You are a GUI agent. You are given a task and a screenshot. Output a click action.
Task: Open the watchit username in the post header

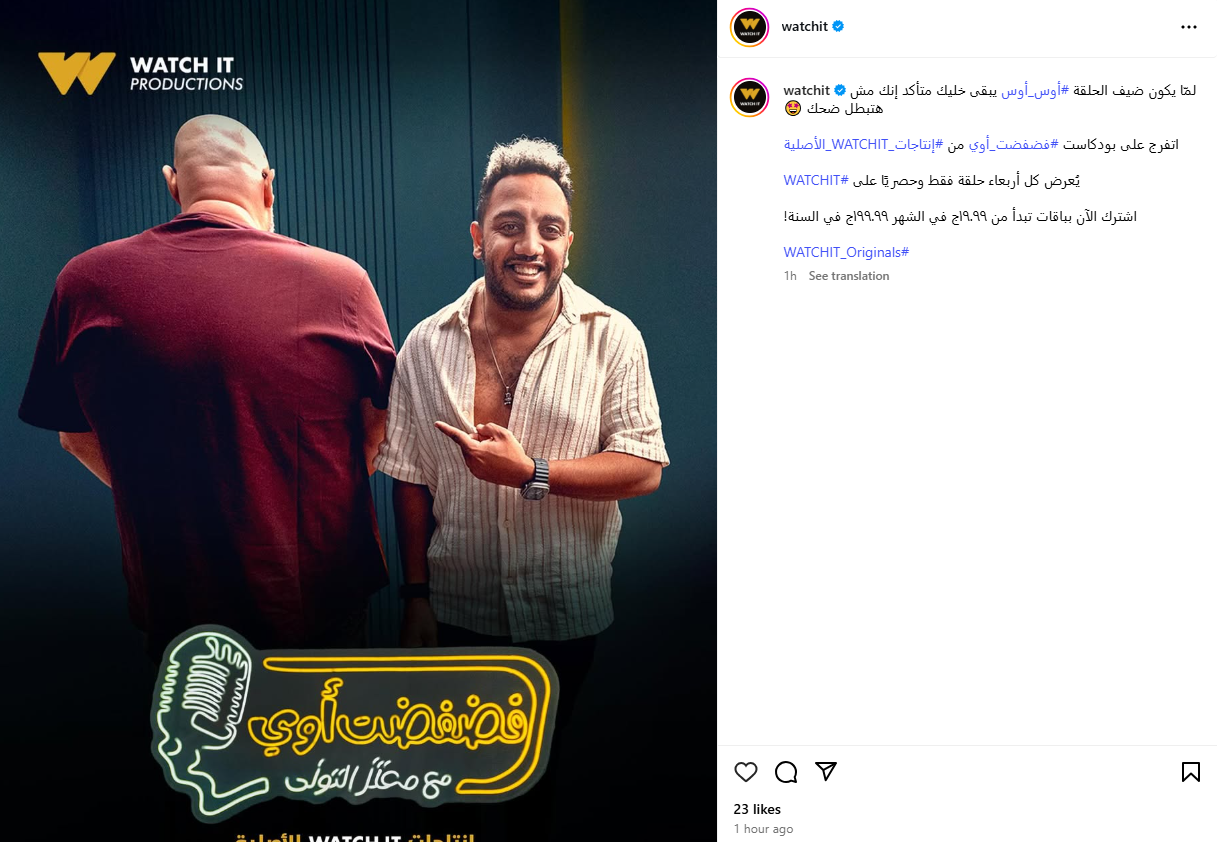[x=805, y=27]
